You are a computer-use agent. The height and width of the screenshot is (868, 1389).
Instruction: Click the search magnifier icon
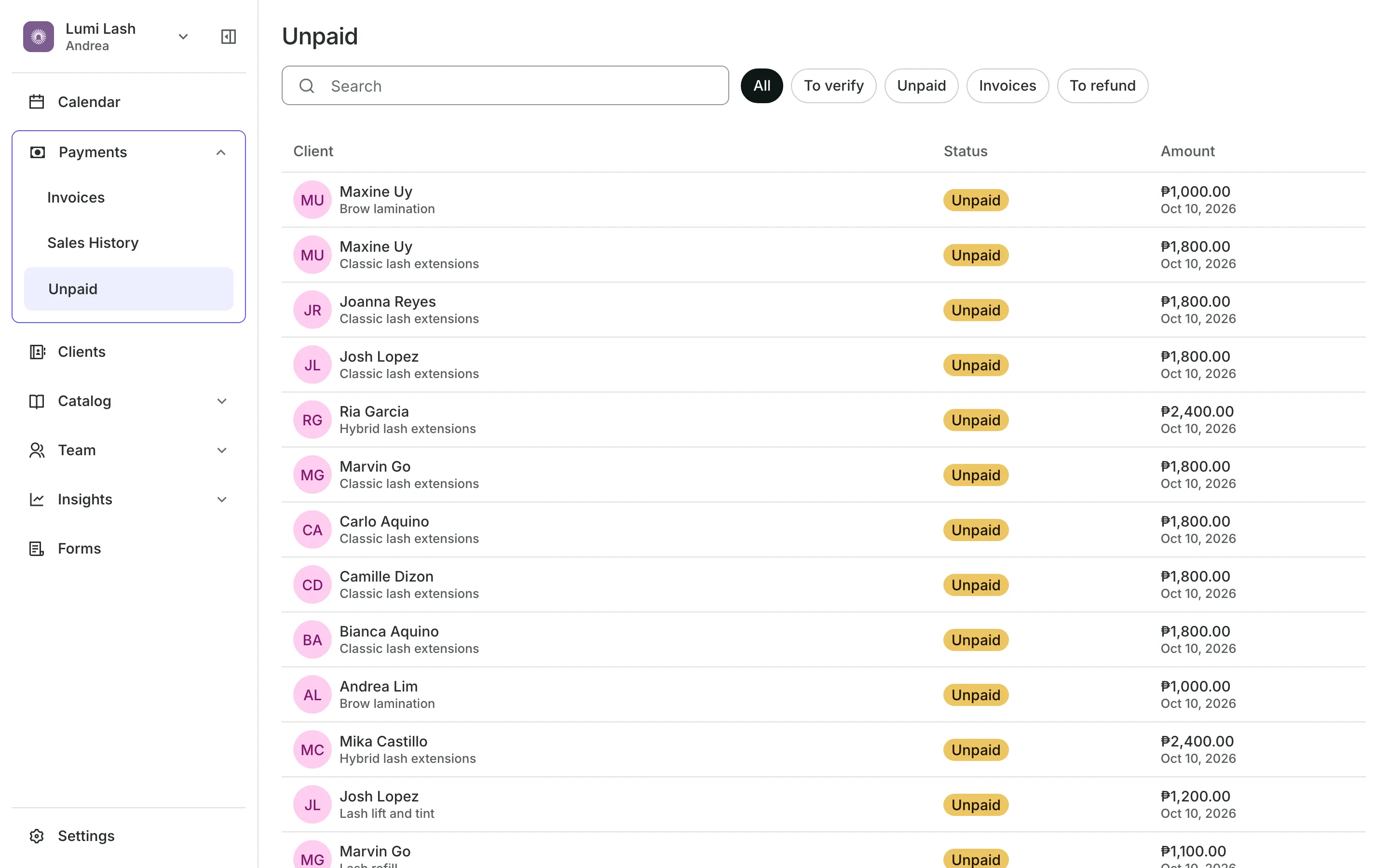tap(307, 86)
